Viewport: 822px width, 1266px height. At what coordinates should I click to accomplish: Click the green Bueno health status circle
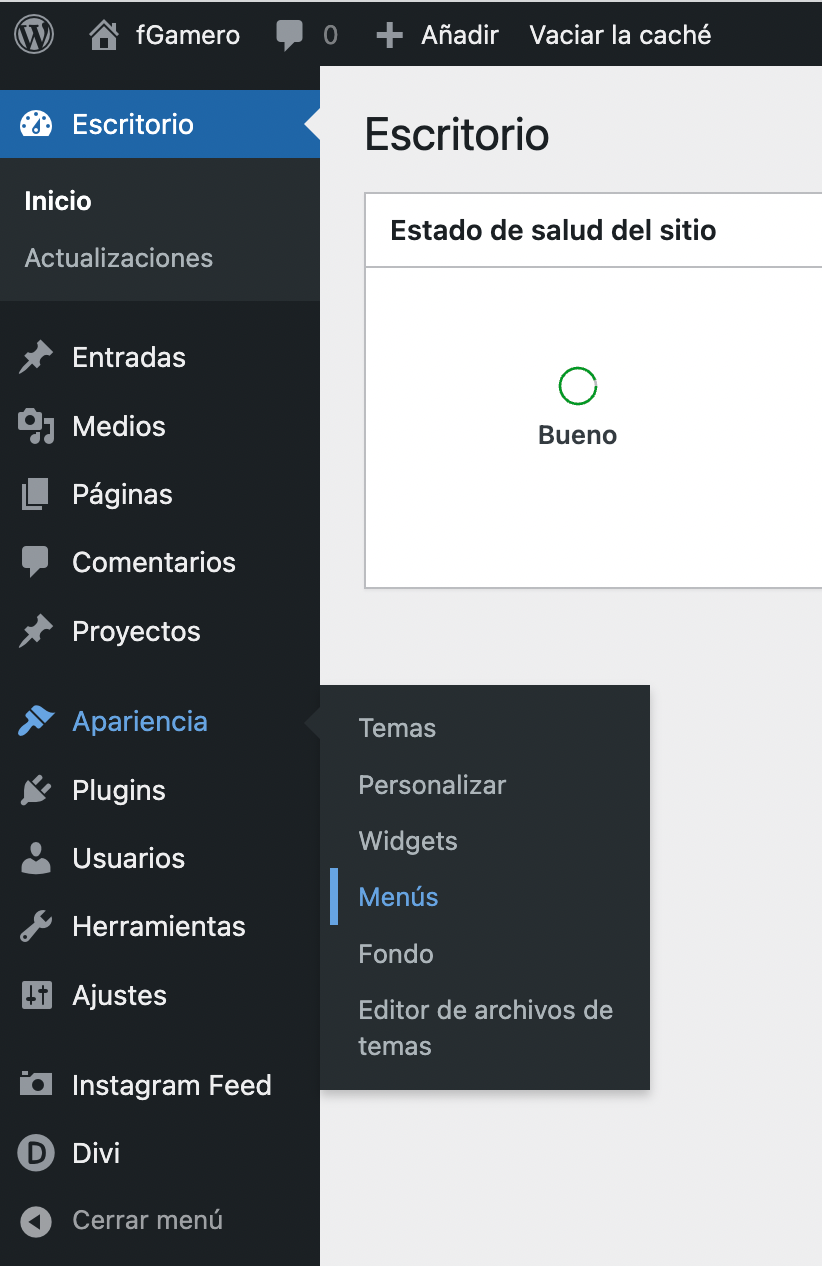tap(578, 386)
